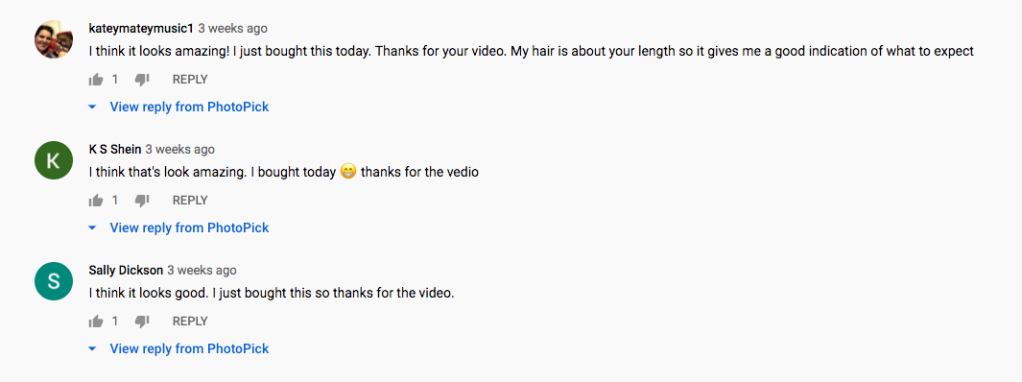Open the timestamp link on Sally Dickson's comment
This screenshot has height=382, width=1022.
[202, 270]
